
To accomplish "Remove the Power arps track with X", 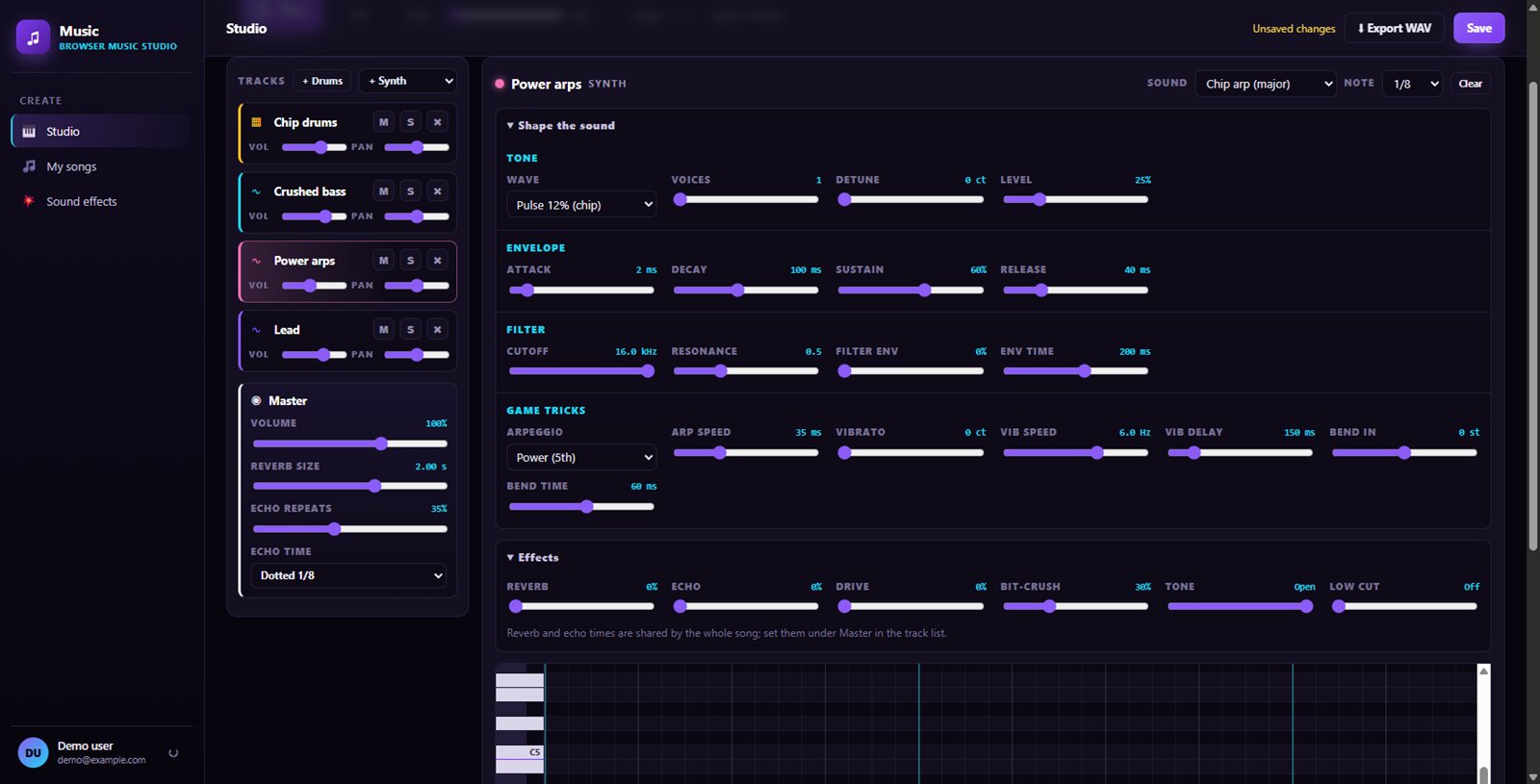I will pos(437,261).
